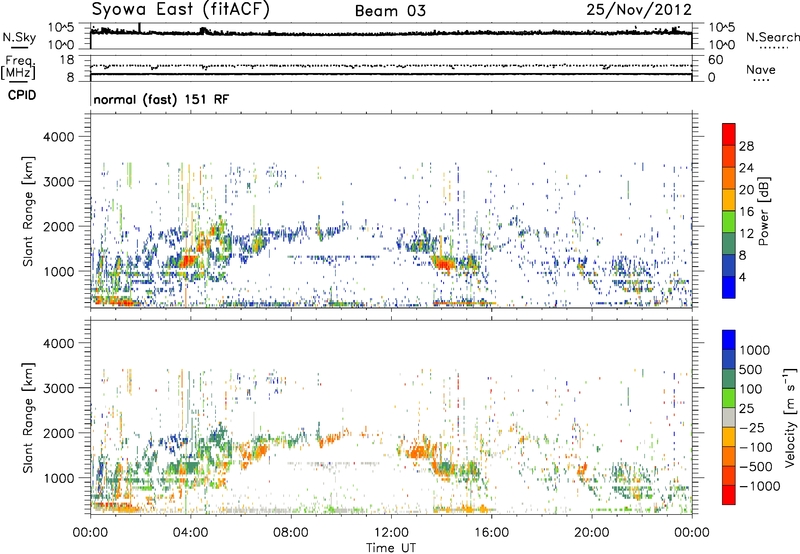This screenshot has width=800, height=554.
Task: Click 'Slant Range [km]' title of power panel
Action: click(28, 211)
